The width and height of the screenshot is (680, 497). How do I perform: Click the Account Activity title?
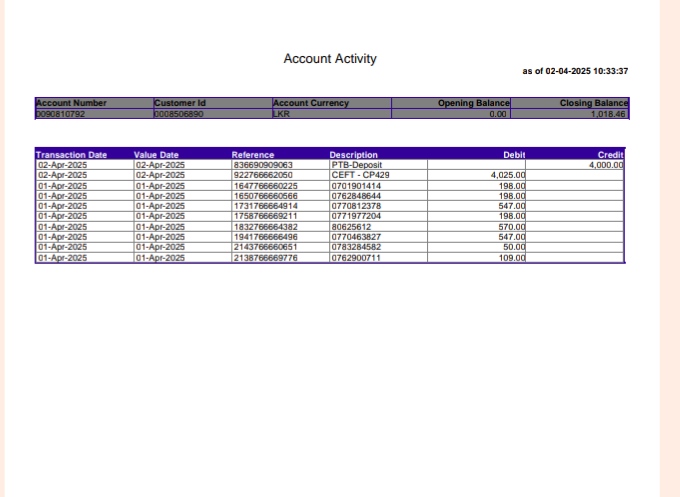[x=330, y=59]
